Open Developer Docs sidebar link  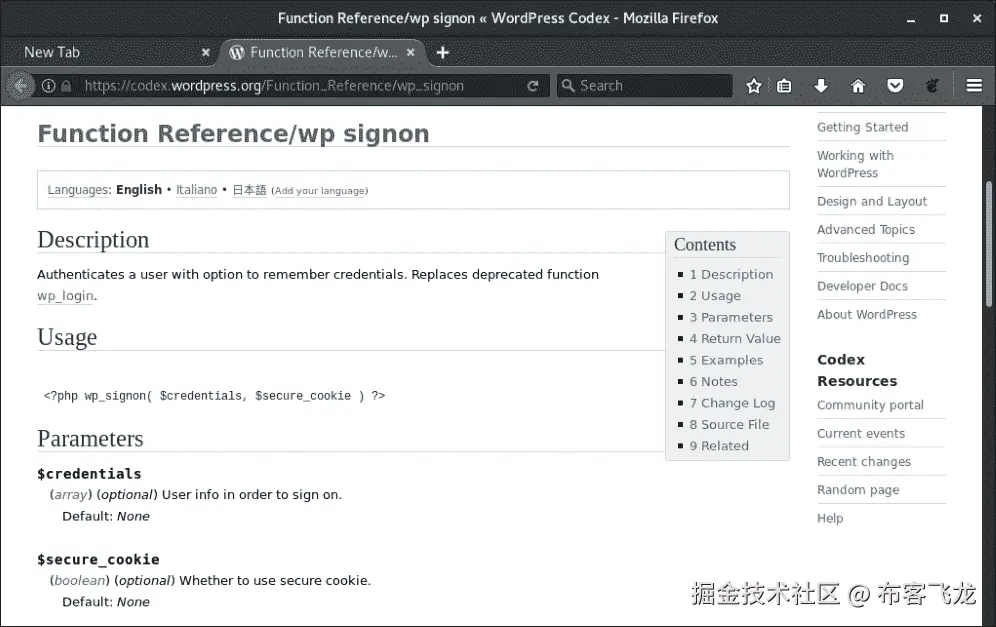click(862, 286)
